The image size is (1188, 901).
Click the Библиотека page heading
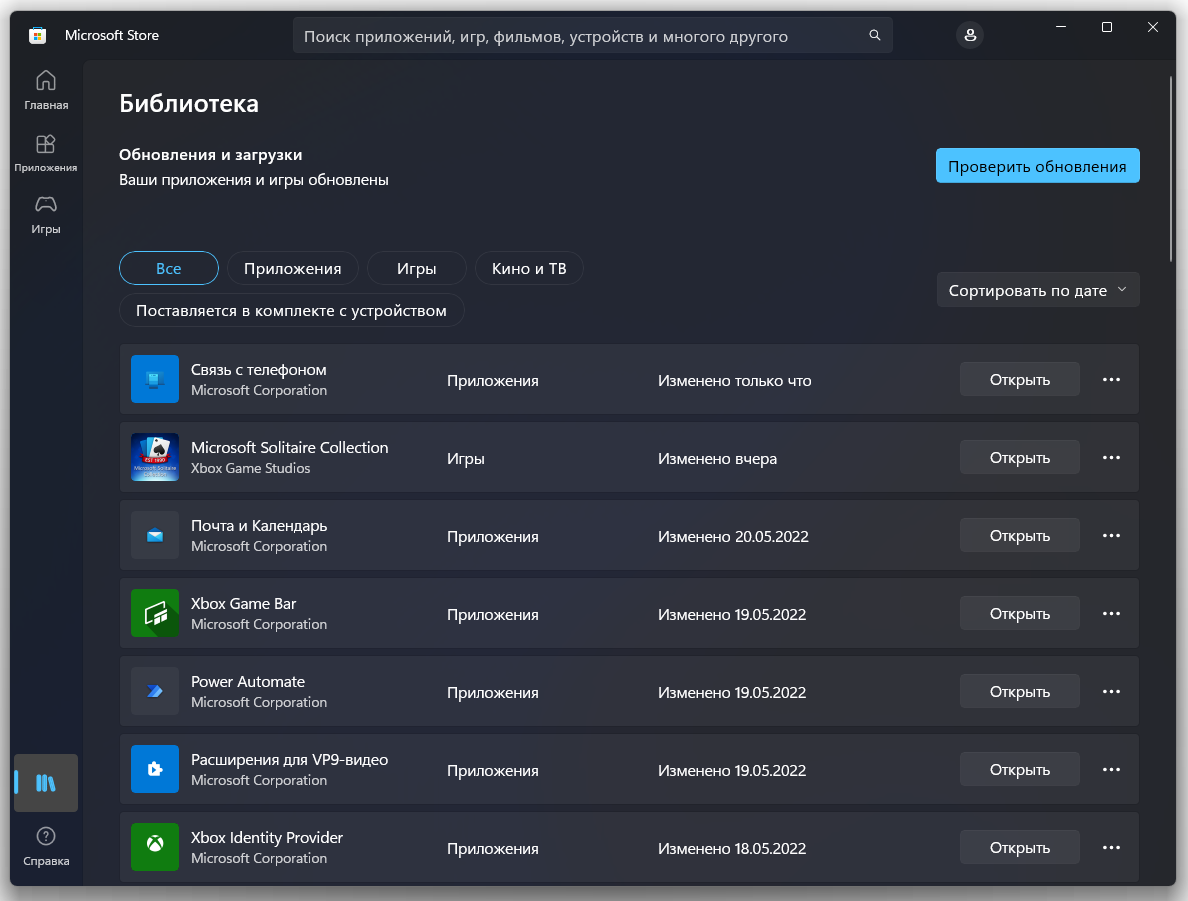[x=189, y=103]
